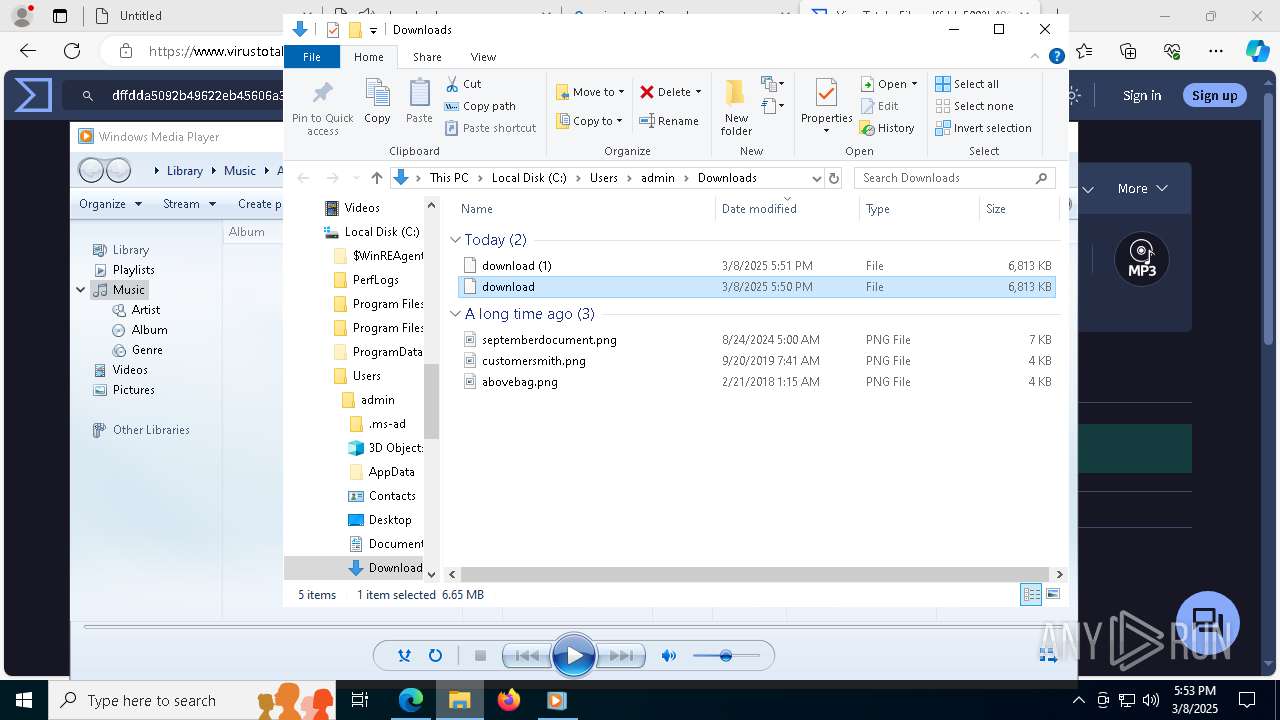Image resolution: width=1280 pixels, height=720 pixels.
Task: Click Local Disk (C:) breadcrumb
Action: (x=529, y=178)
